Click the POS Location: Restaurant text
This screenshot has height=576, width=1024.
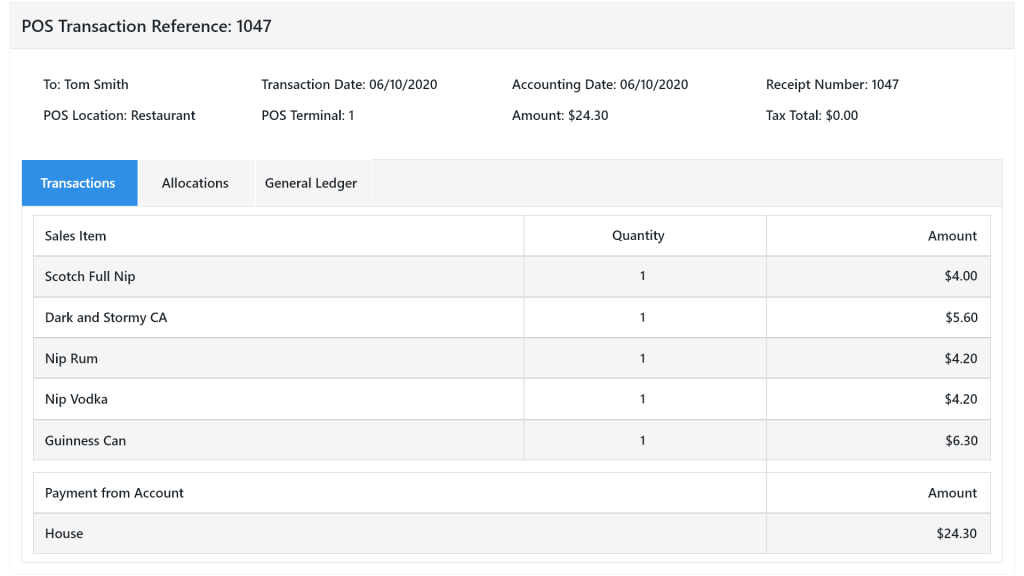[x=119, y=115]
